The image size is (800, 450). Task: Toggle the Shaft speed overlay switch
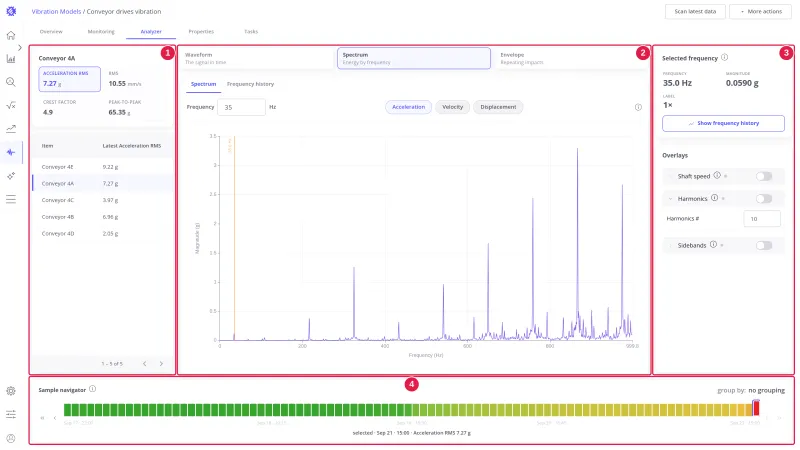(x=764, y=176)
